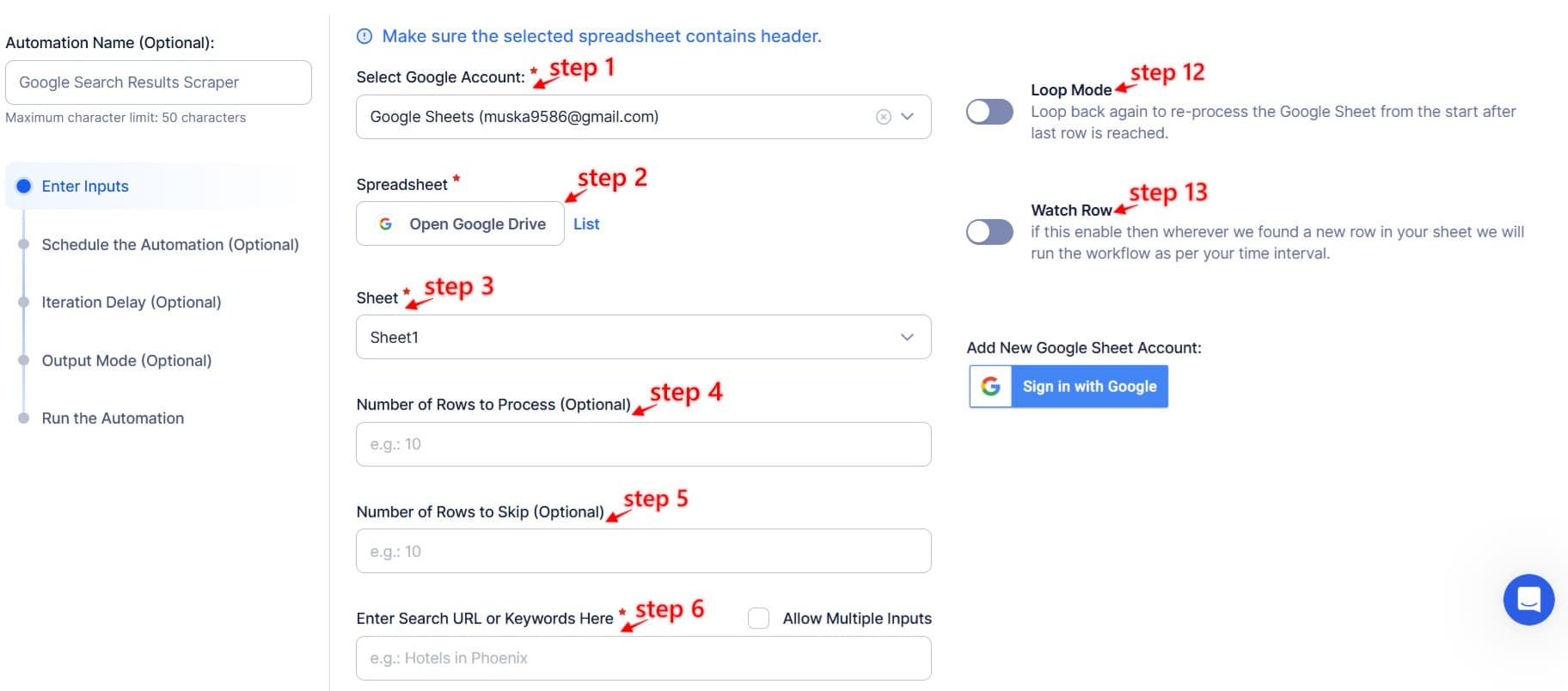The width and height of the screenshot is (1568, 691).
Task: Click the Iteration Delay step dot
Action: (24, 303)
